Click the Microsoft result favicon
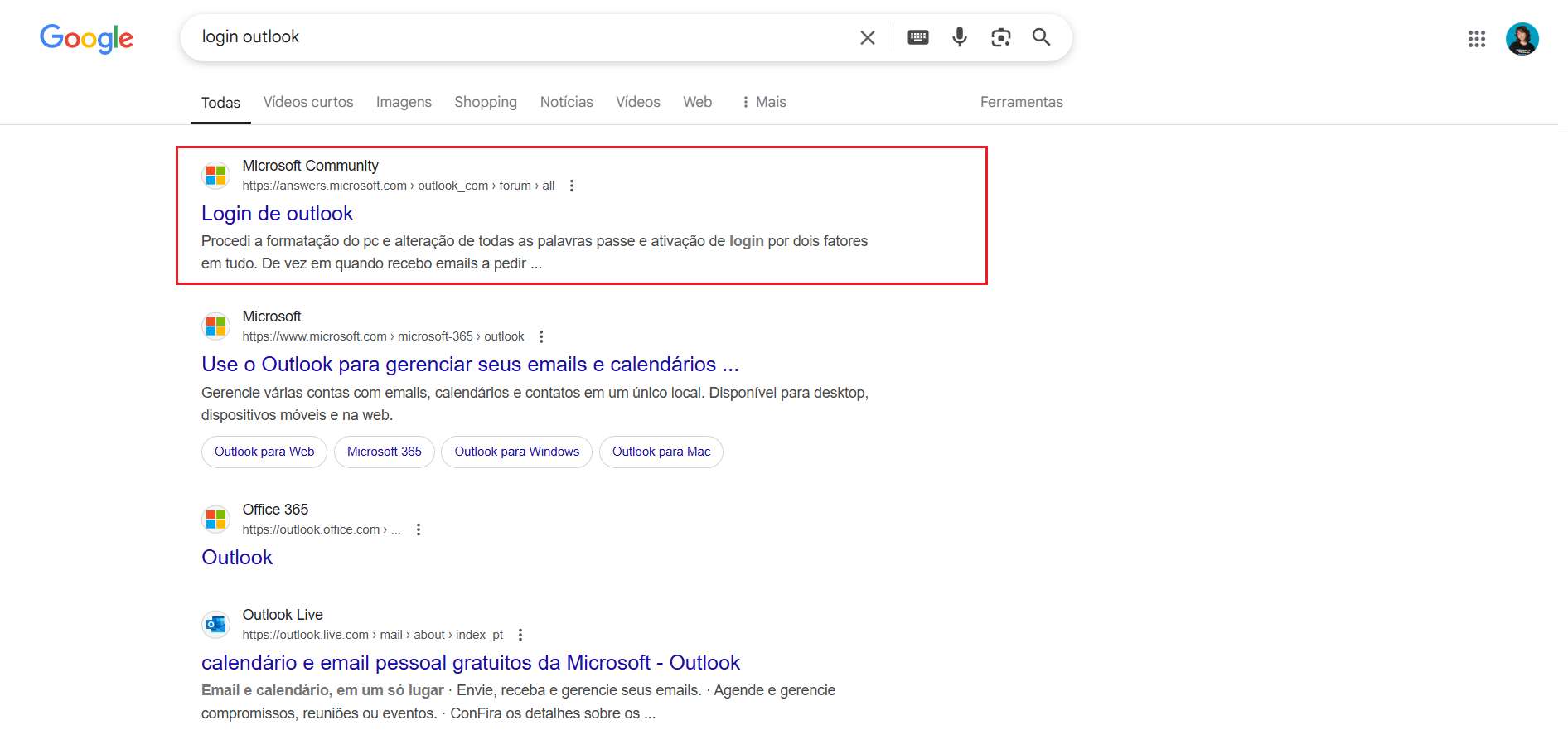1568x730 pixels. click(216, 326)
